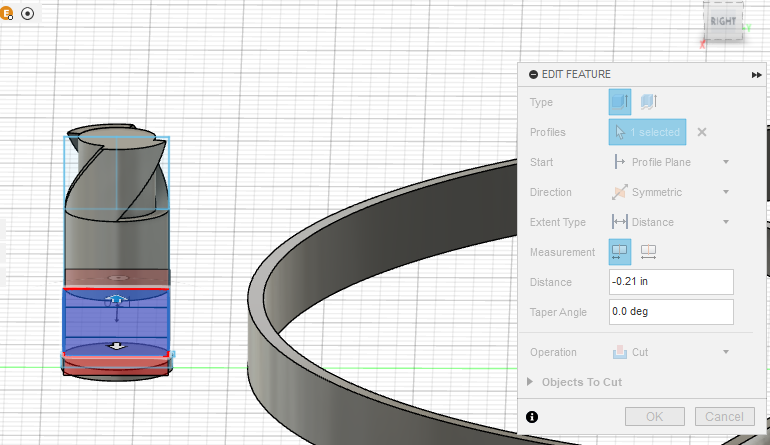The height and width of the screenshot is (445, 770).
Task: Click the Cut operation icon
Action: point(620,352)
